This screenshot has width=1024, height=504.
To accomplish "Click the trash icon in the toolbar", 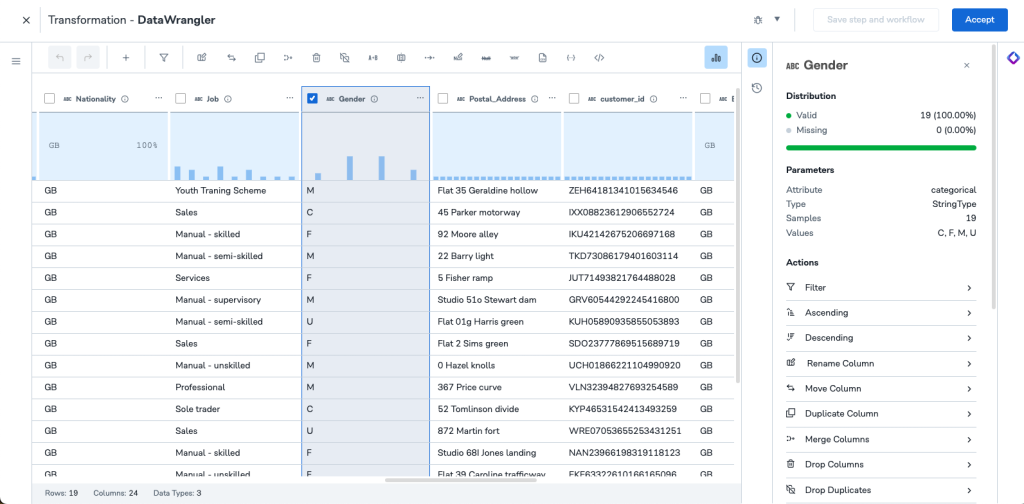I will (316, 58).
